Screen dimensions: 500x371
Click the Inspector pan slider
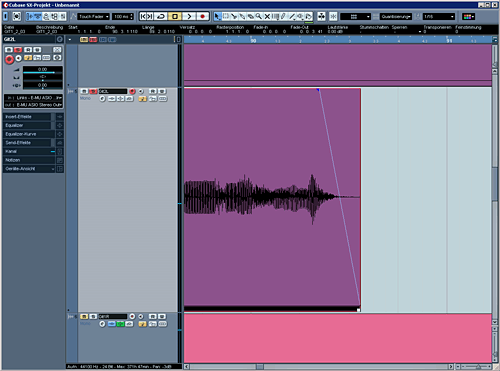click(x=43, y=77)
